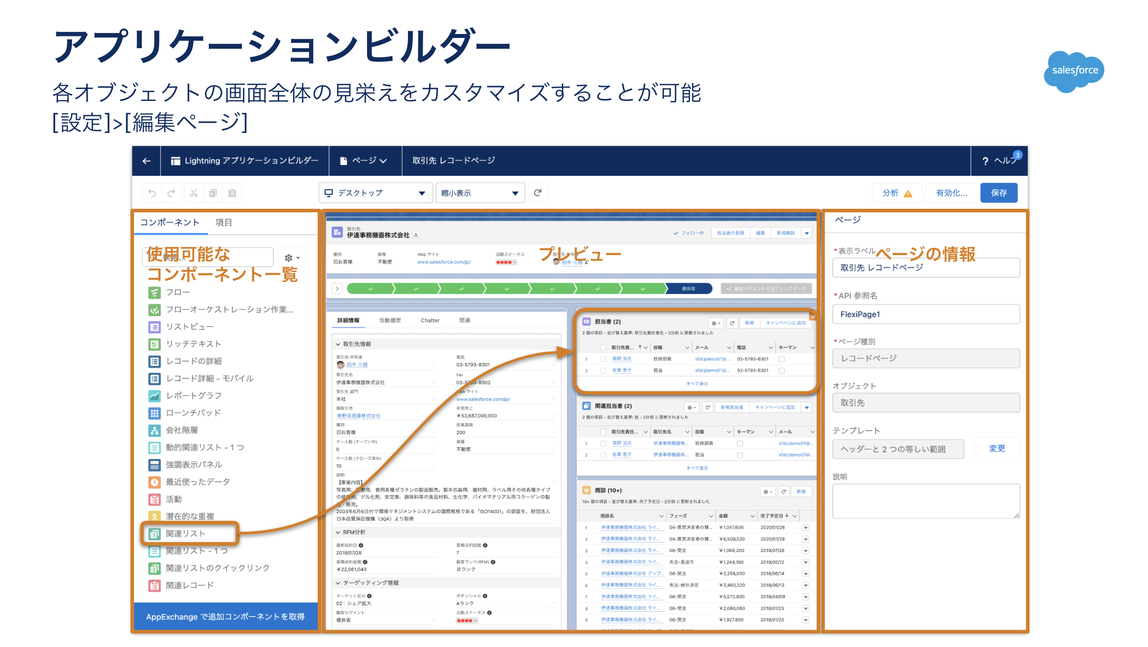Click the 変更 template change button
The height and width of the screenshot is (647, 1148).
point(997,449)
